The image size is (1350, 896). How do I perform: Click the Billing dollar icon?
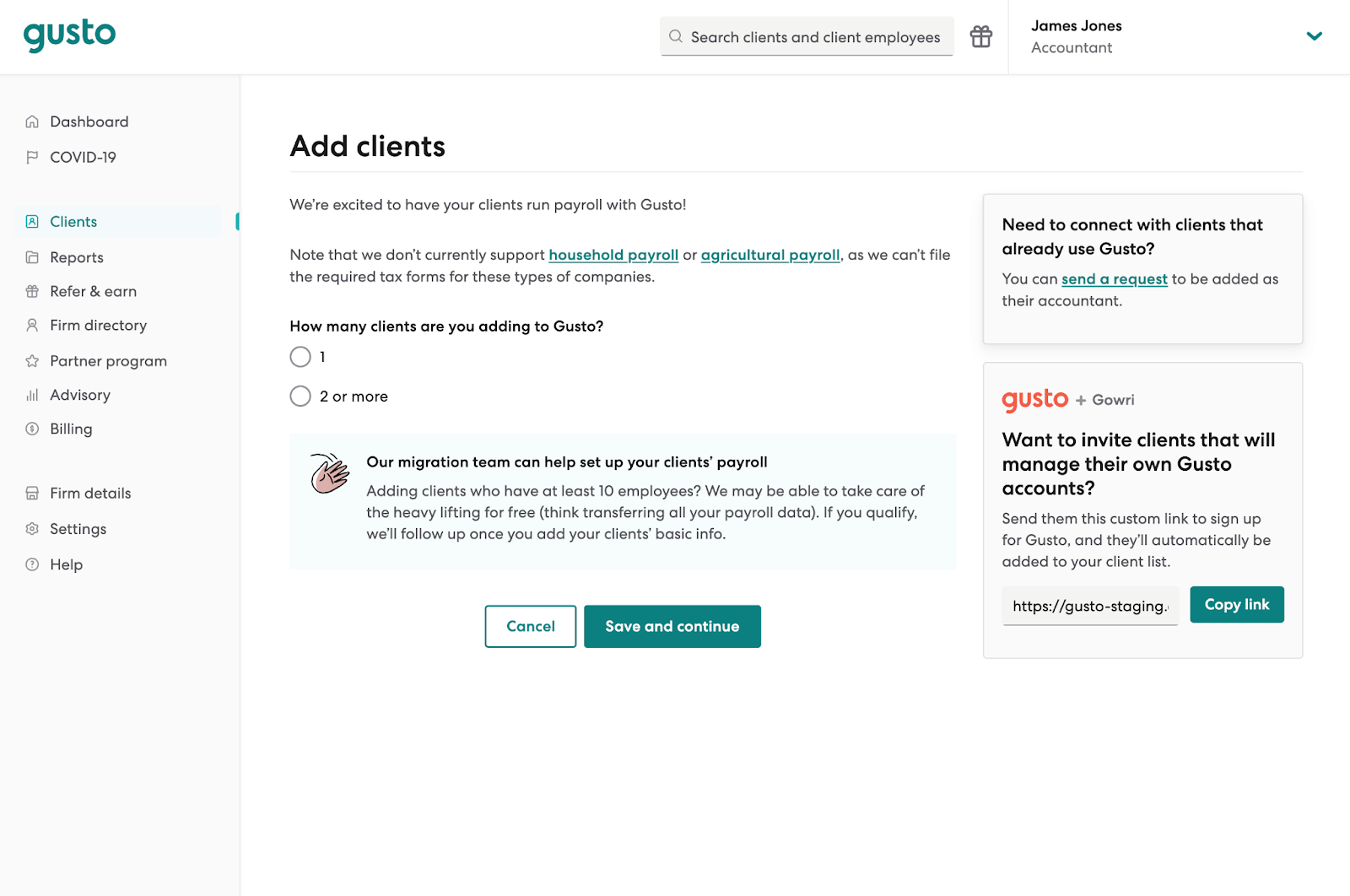[x=32, y=429]
